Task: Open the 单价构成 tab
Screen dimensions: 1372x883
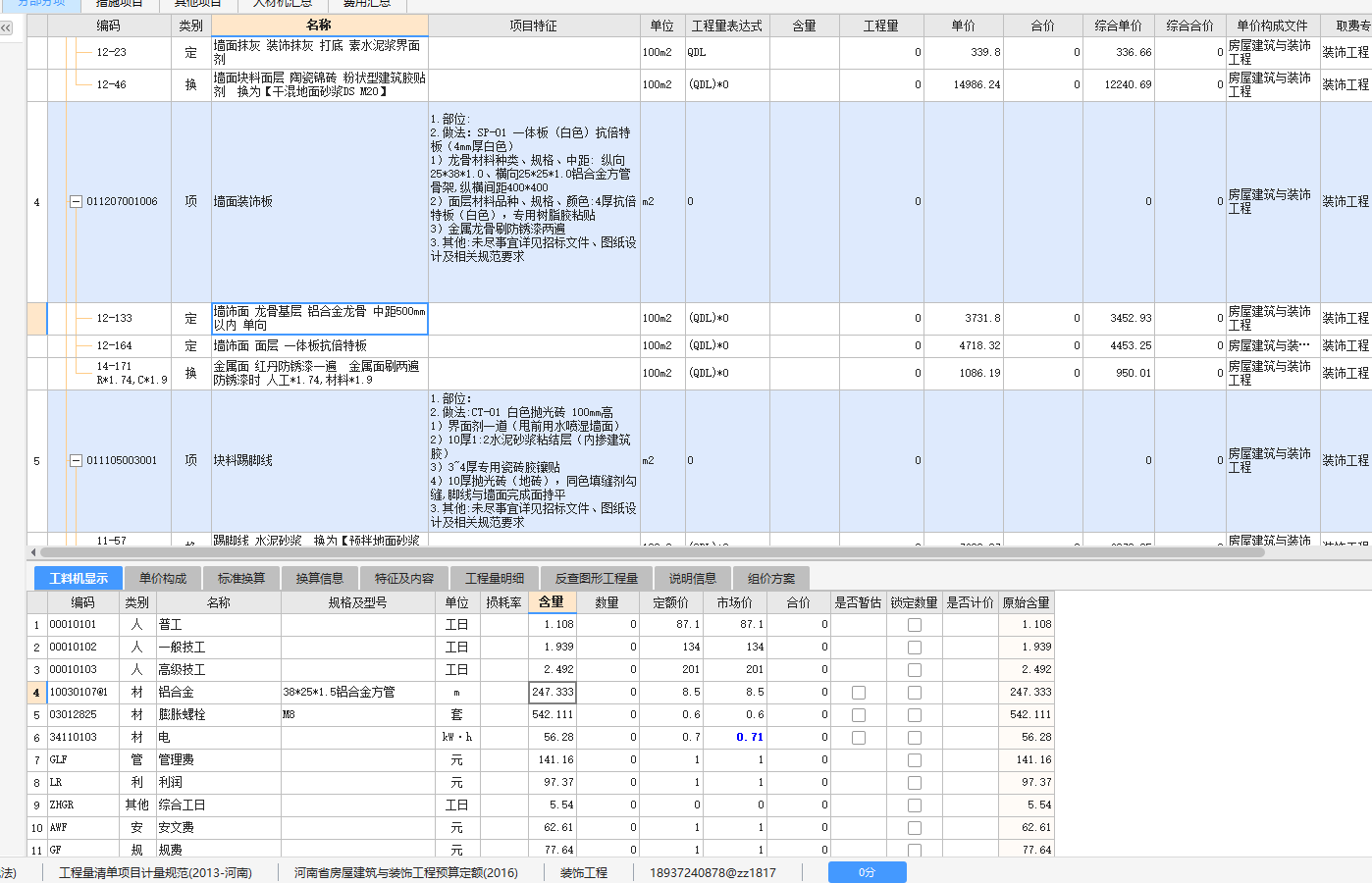Action: click(x=163, y=578)
